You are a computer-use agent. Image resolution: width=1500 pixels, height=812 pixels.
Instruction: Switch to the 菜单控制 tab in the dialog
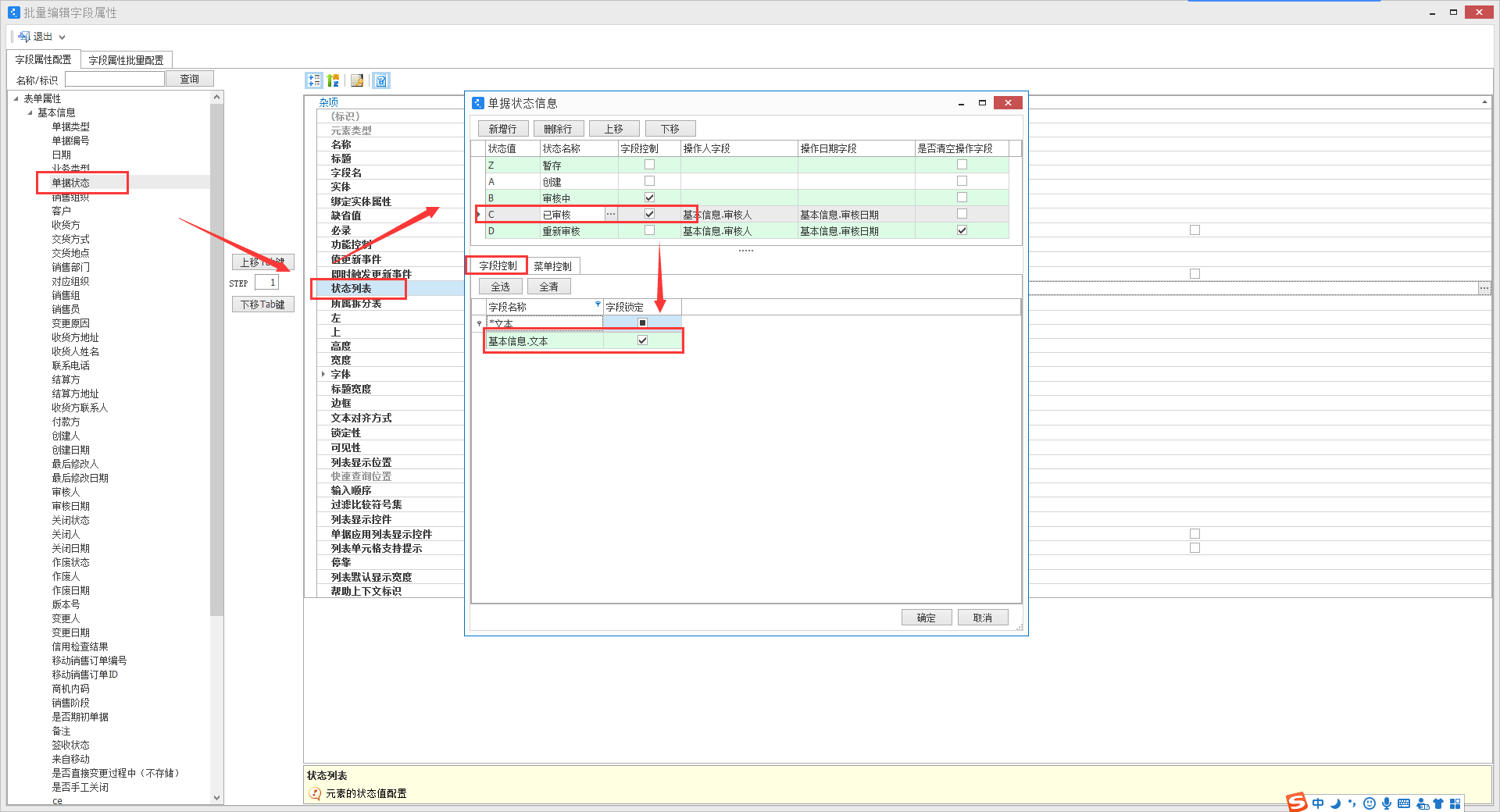tap(553, 265)
